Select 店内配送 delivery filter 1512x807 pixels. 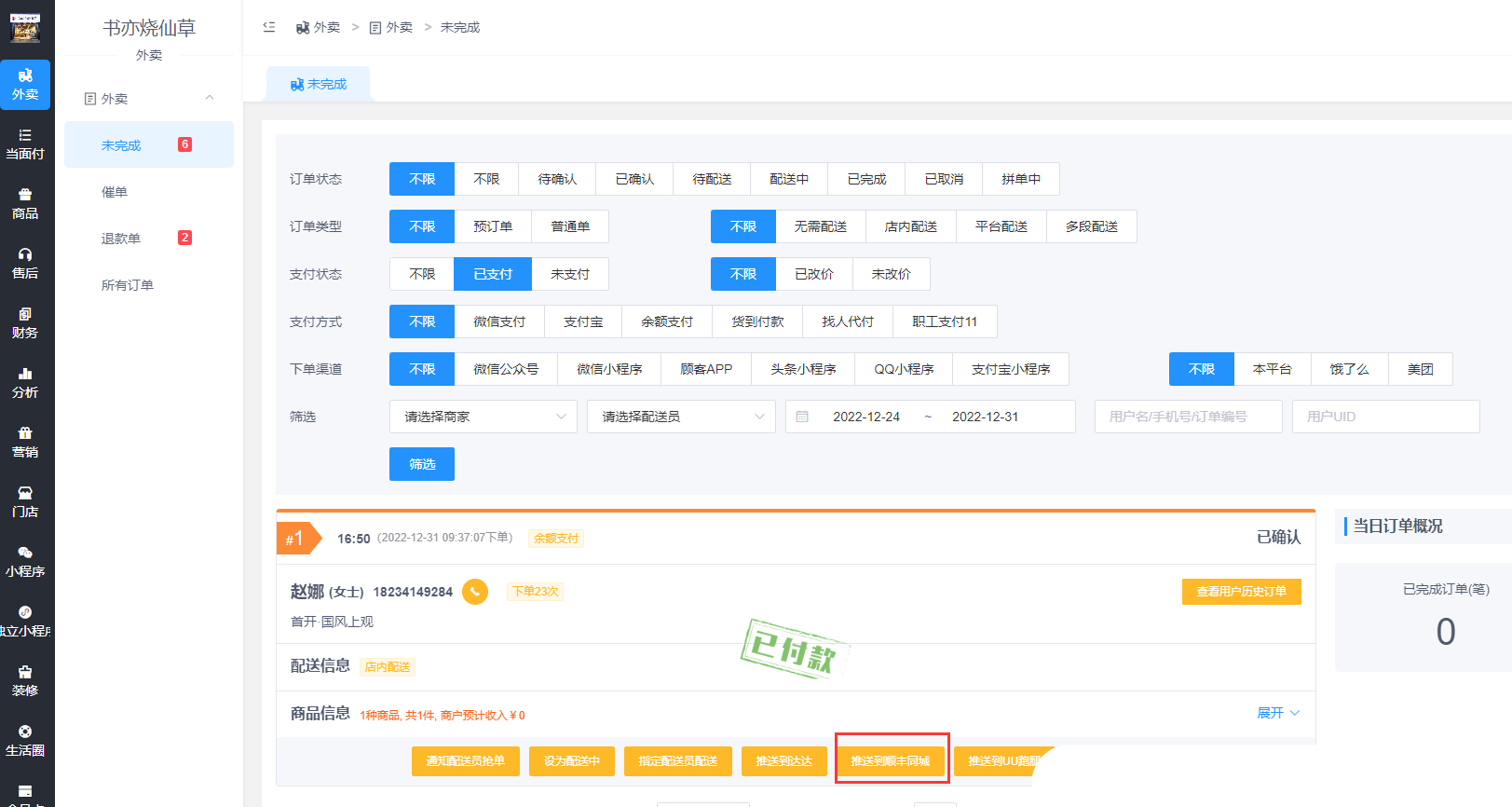(x=911, y=226)
